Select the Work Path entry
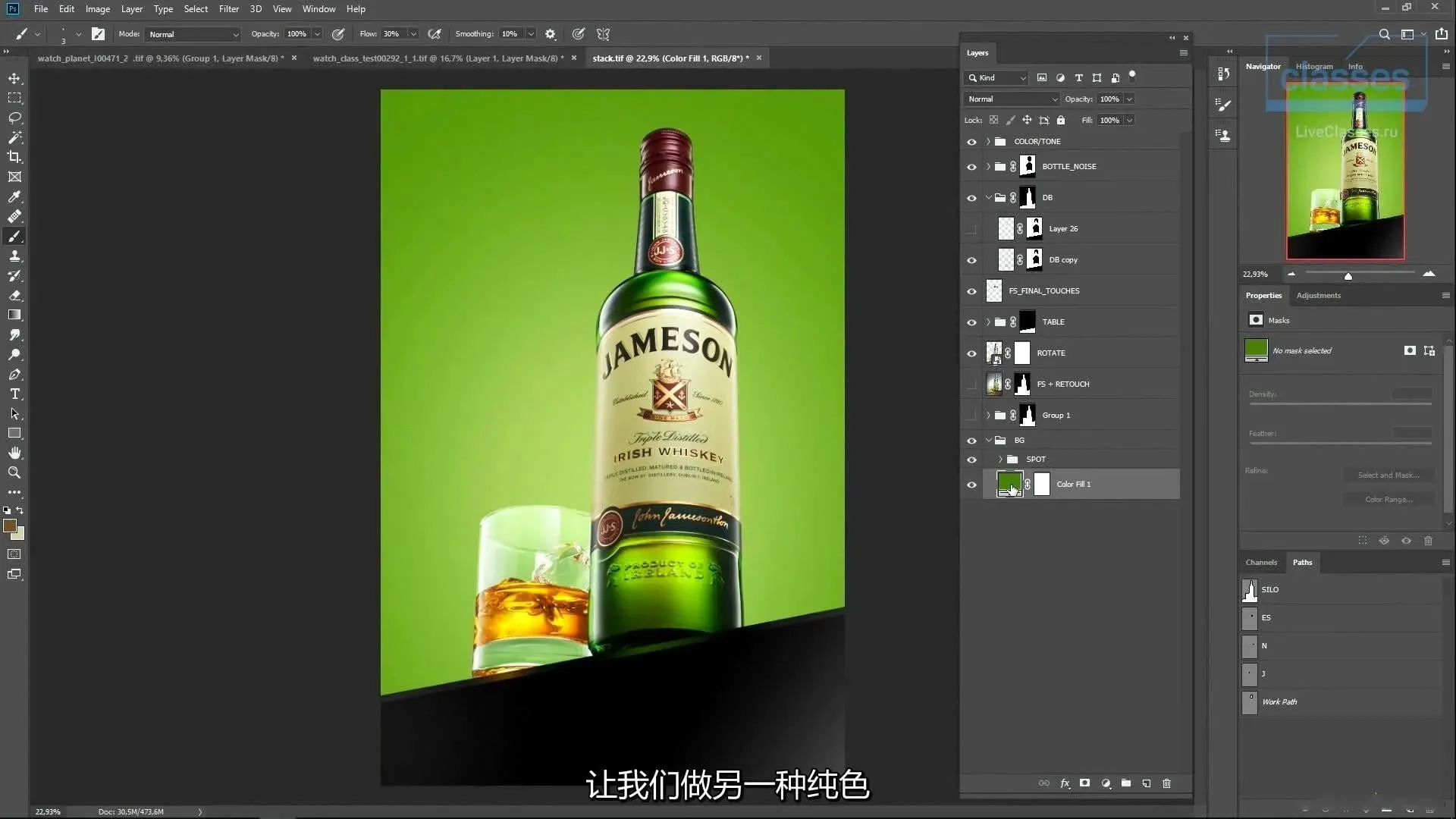The width and height of the screenshot is (1456, 819). click(1341, 702)
